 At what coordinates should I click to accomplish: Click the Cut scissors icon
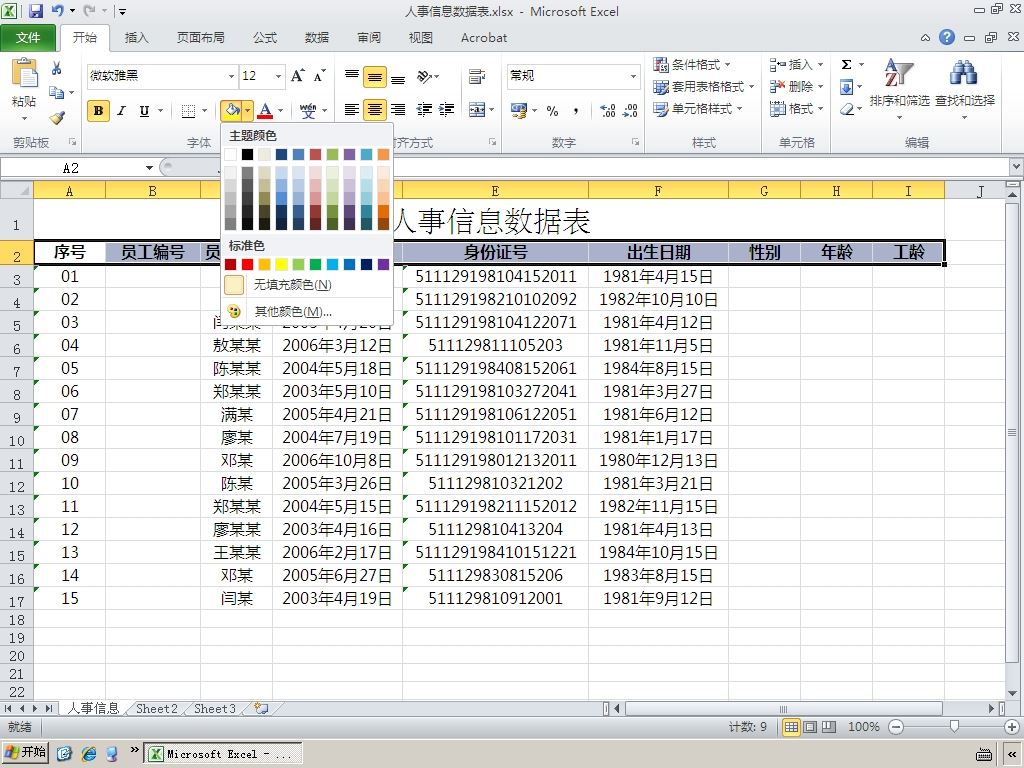tap(57, 68)
